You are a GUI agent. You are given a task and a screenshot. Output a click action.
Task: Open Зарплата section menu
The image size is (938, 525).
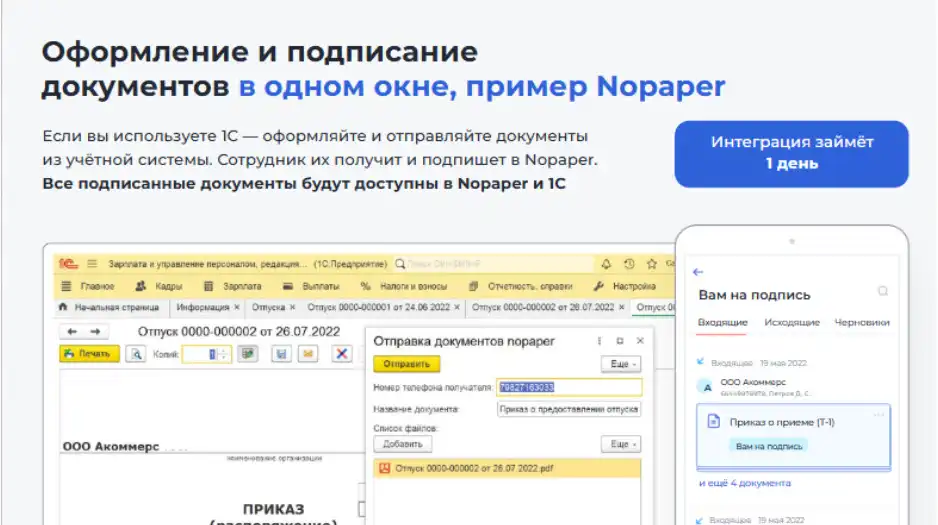(232, 286)
